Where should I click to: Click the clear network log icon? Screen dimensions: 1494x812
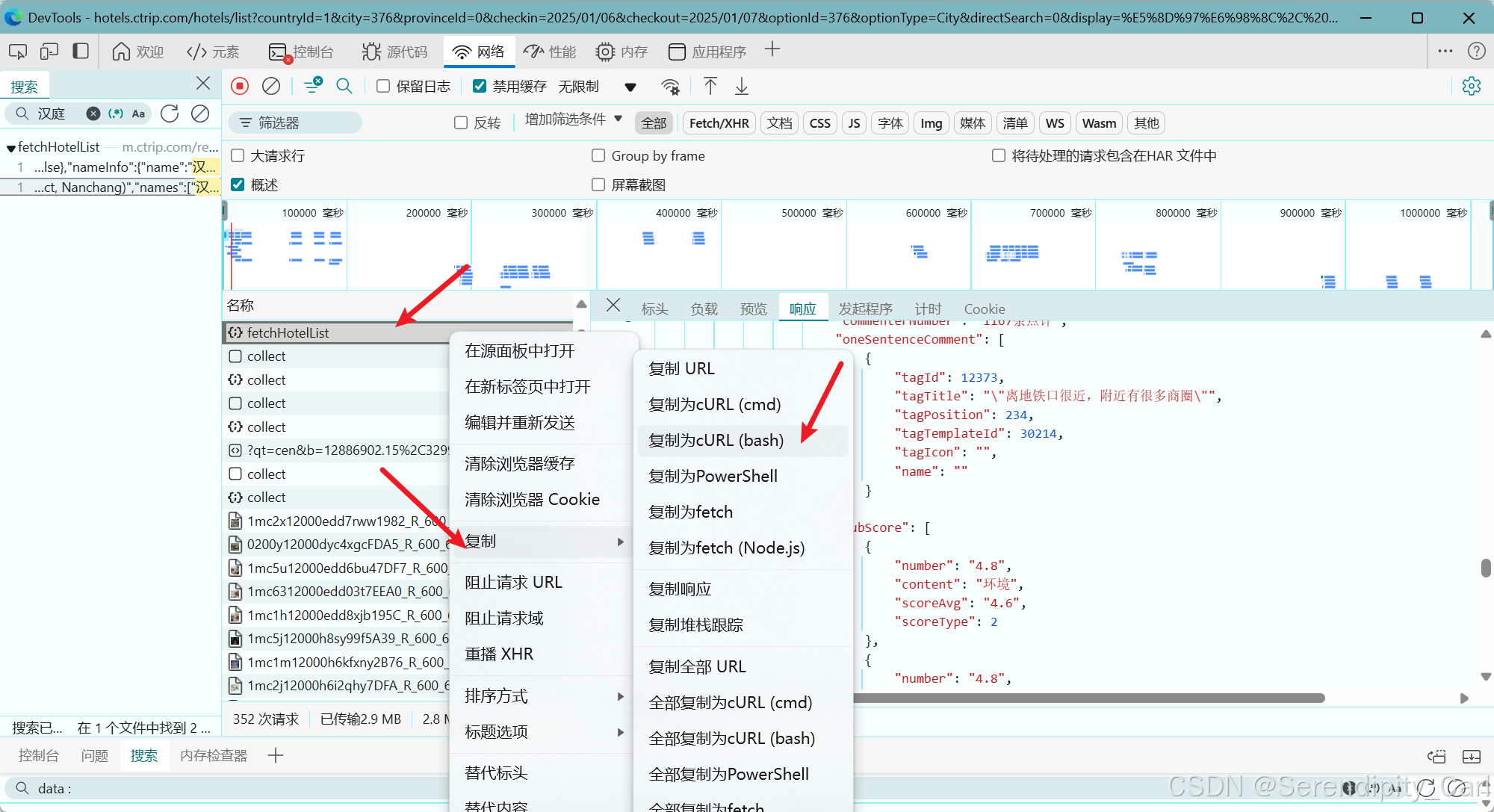[271, 87]
